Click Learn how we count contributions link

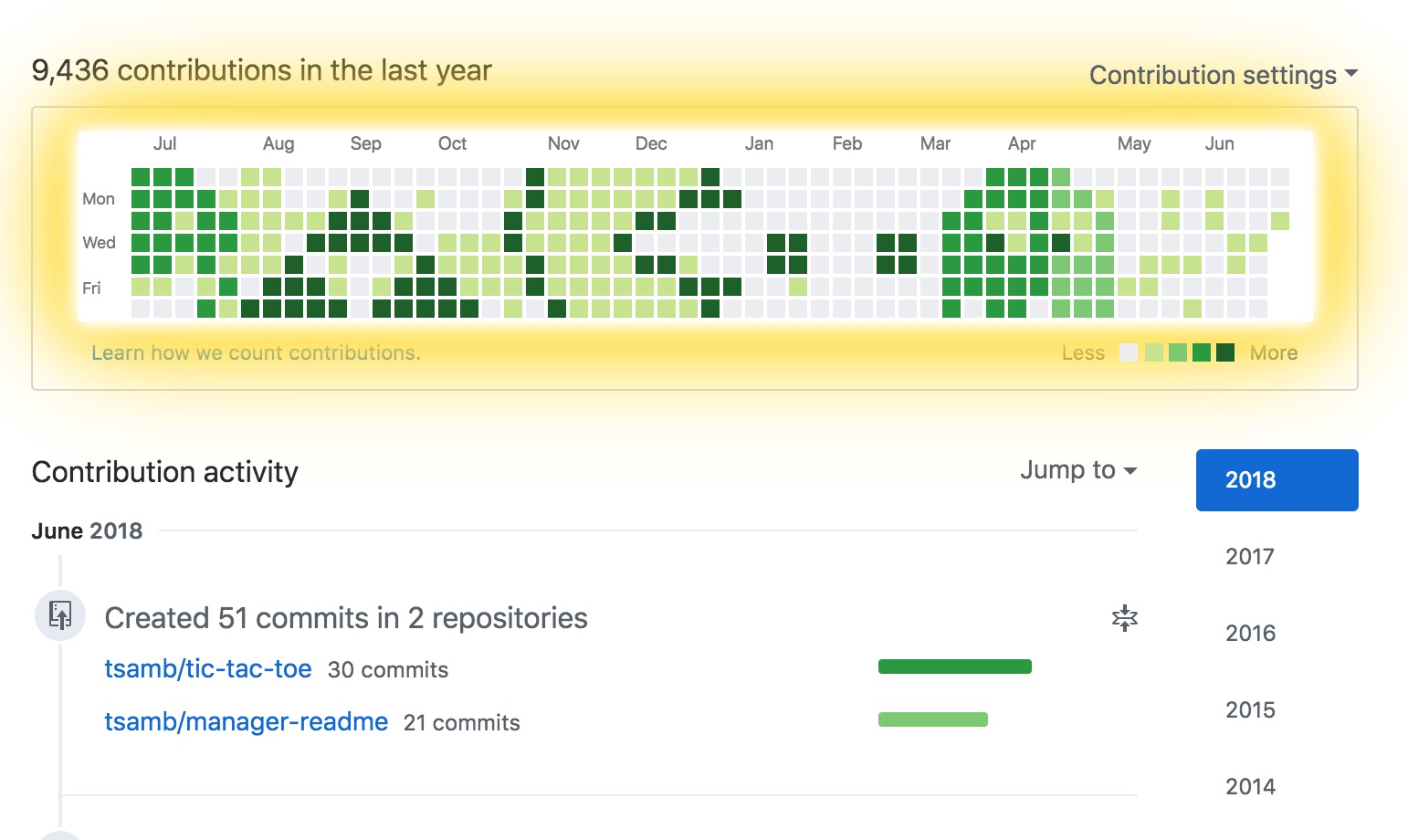[256, 353]
